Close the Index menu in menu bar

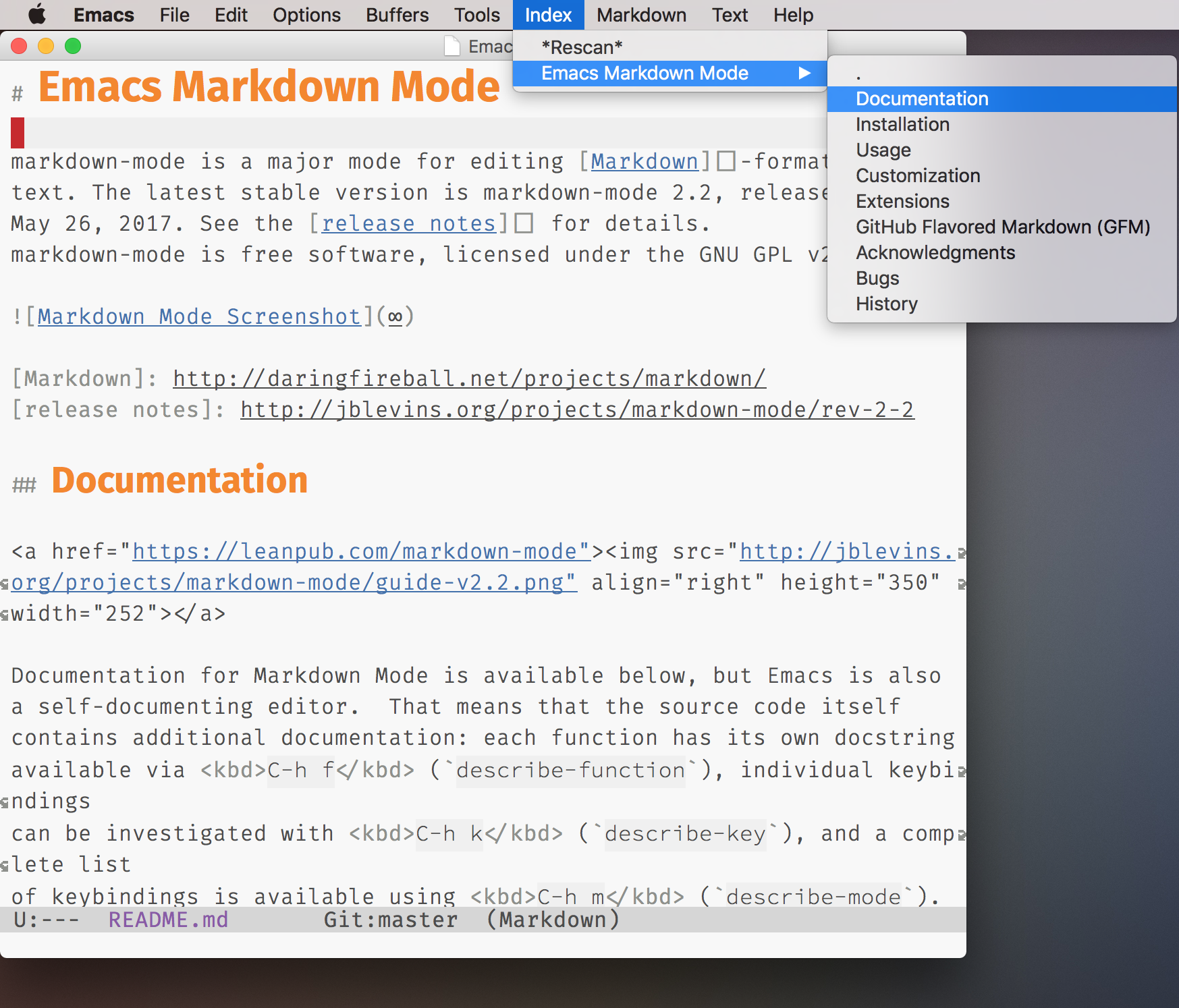548,14
